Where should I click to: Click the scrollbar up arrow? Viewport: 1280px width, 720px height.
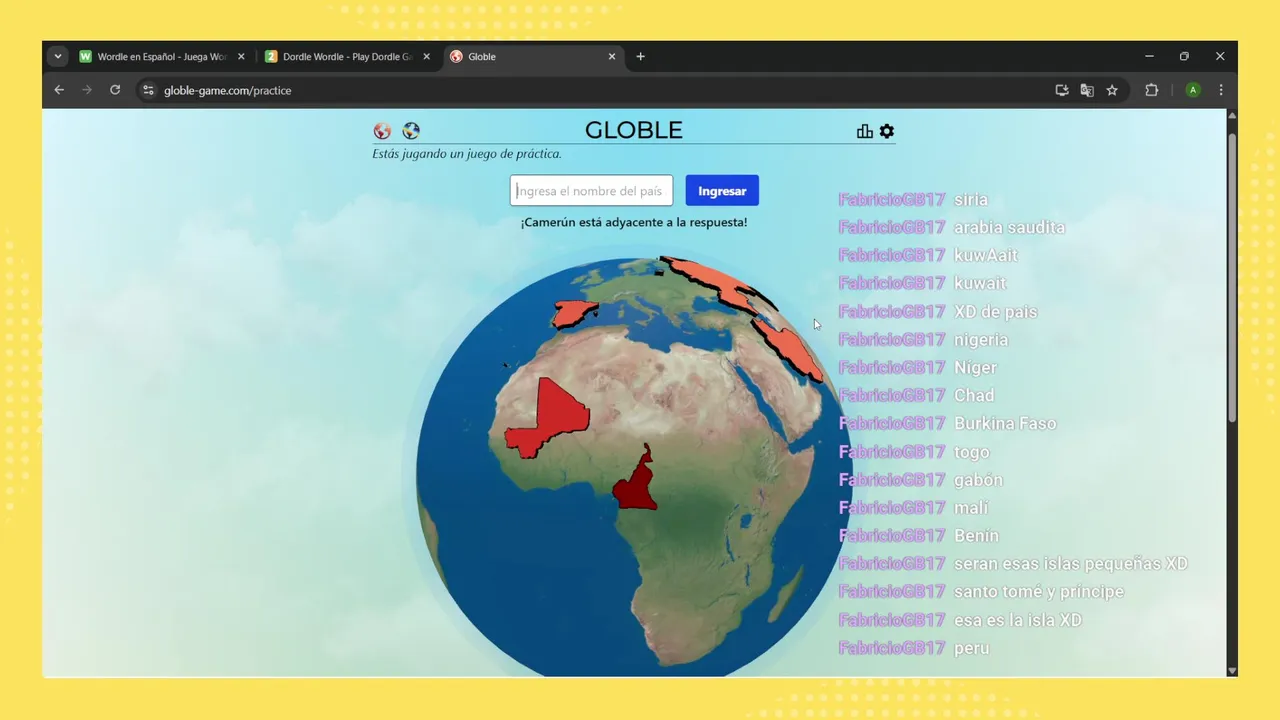coord(1232,115)
